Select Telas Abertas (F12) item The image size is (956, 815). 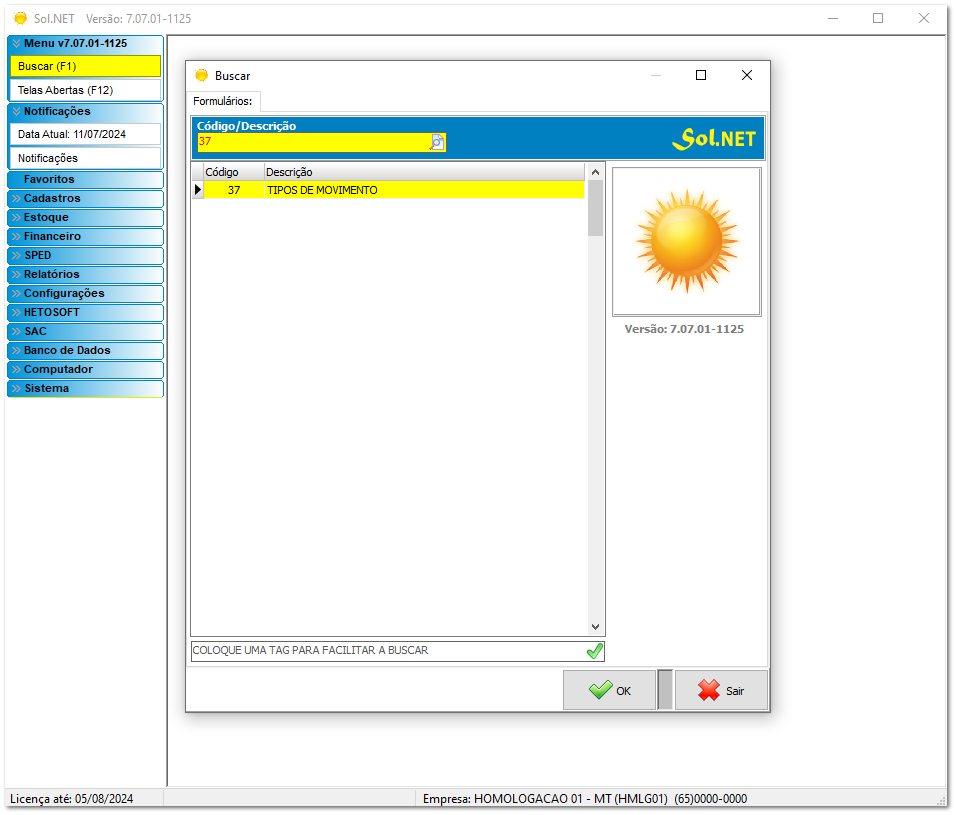[84, 90]
